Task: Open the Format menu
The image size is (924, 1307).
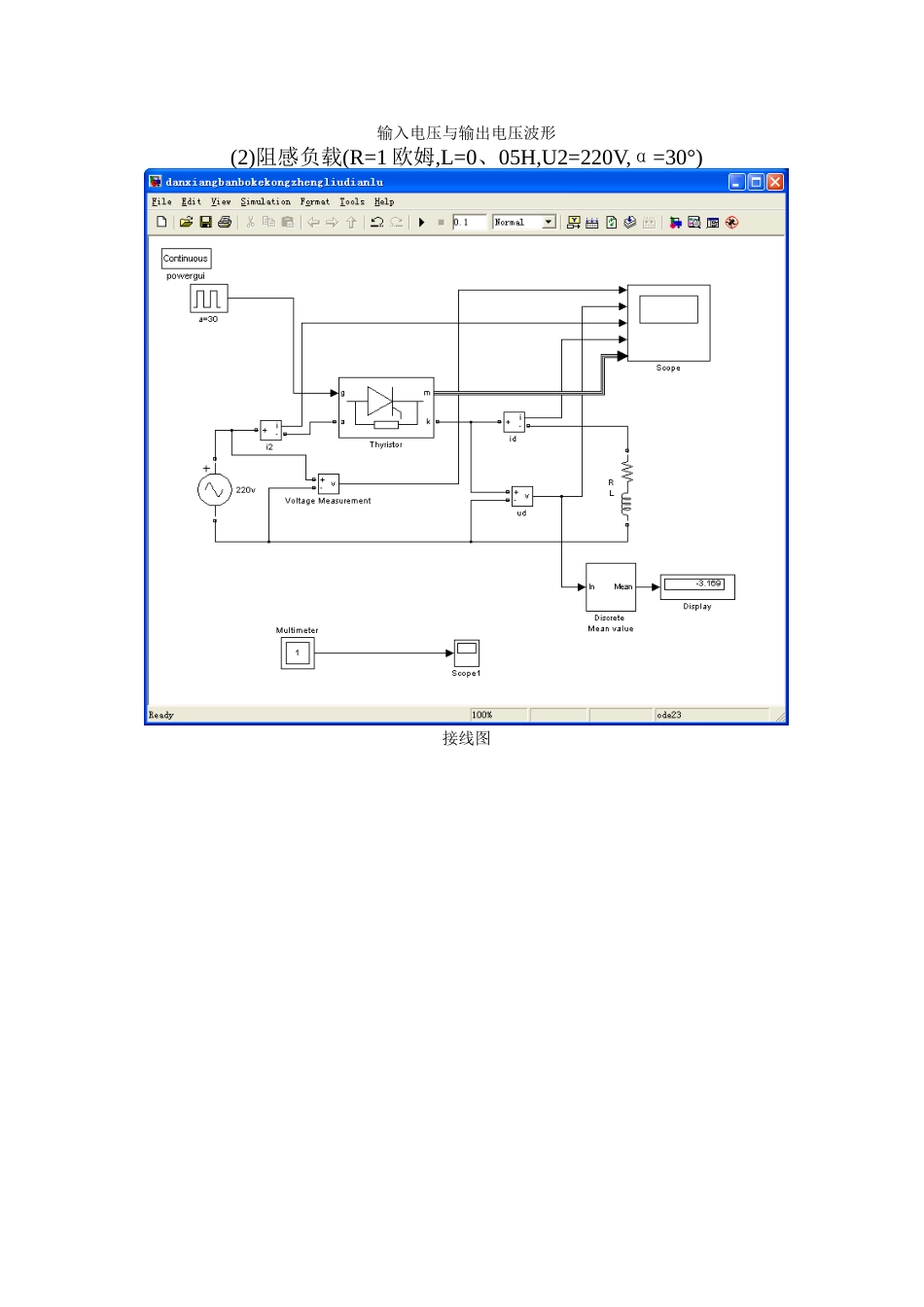Action: (315, 202)
